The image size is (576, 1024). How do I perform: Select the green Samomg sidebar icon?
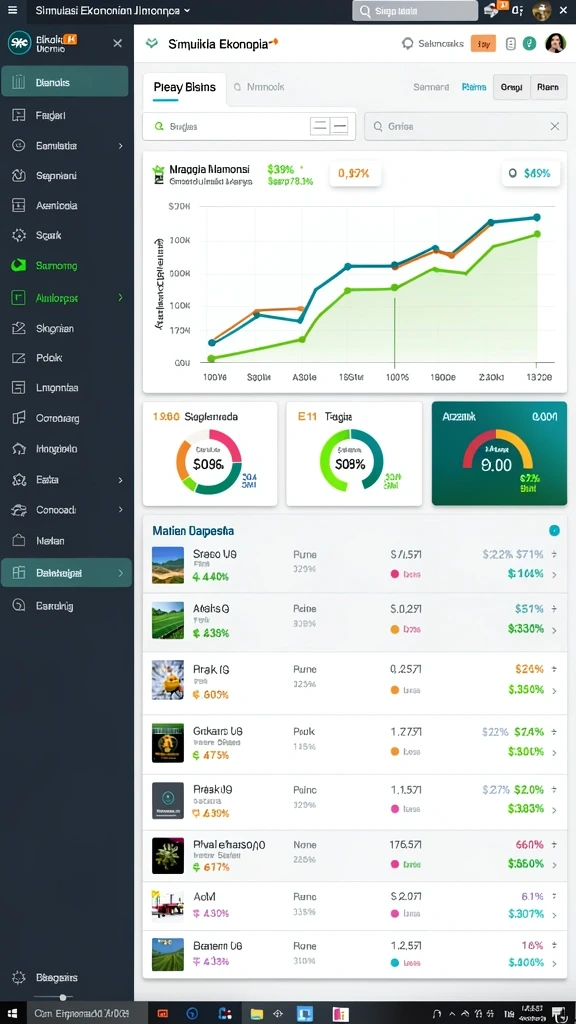18,265
